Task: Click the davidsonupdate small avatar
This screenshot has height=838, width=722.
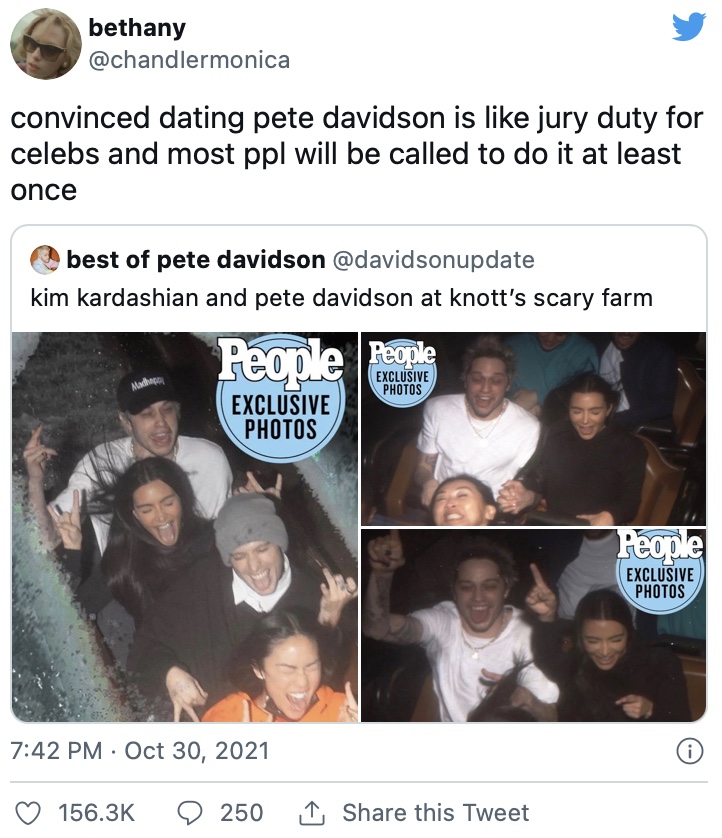Action: (x=45, y=260)
